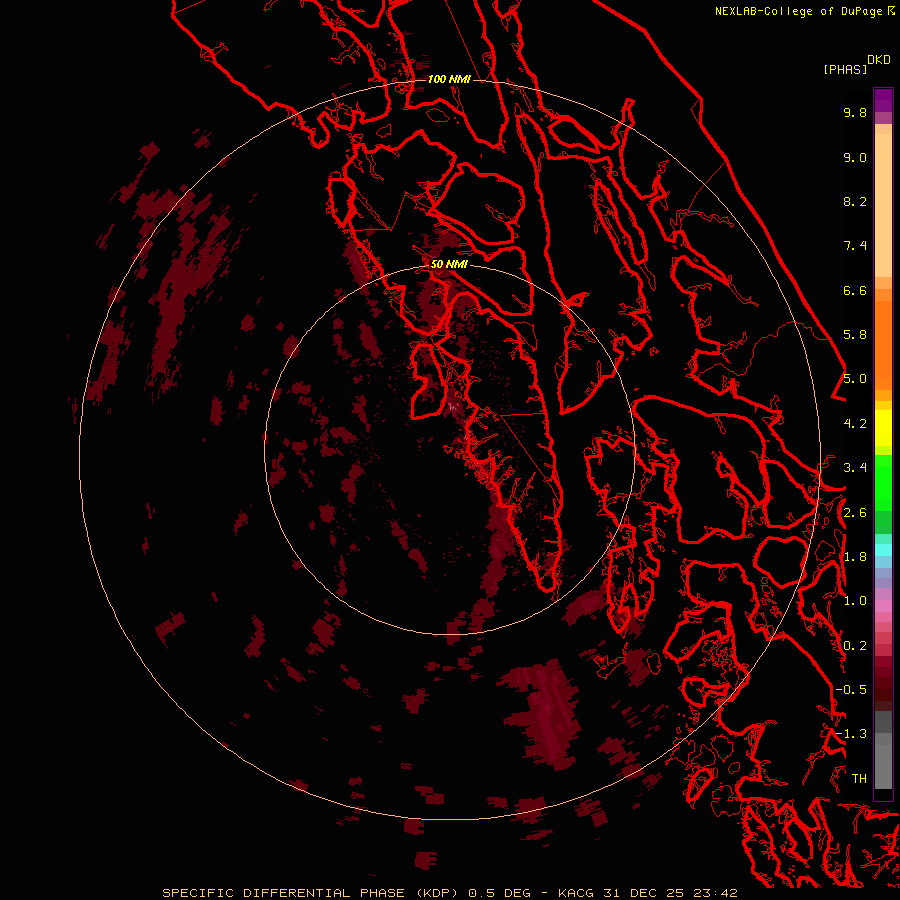Click the Specific Differential Phase (KDP) caption text
The height and width of the screenshot is (900, 900).
click(x=311, y=893)
